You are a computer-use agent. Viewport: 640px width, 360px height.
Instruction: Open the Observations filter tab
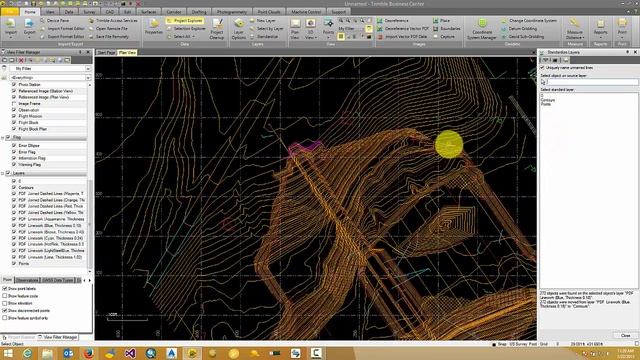click(x=27, y=280)
